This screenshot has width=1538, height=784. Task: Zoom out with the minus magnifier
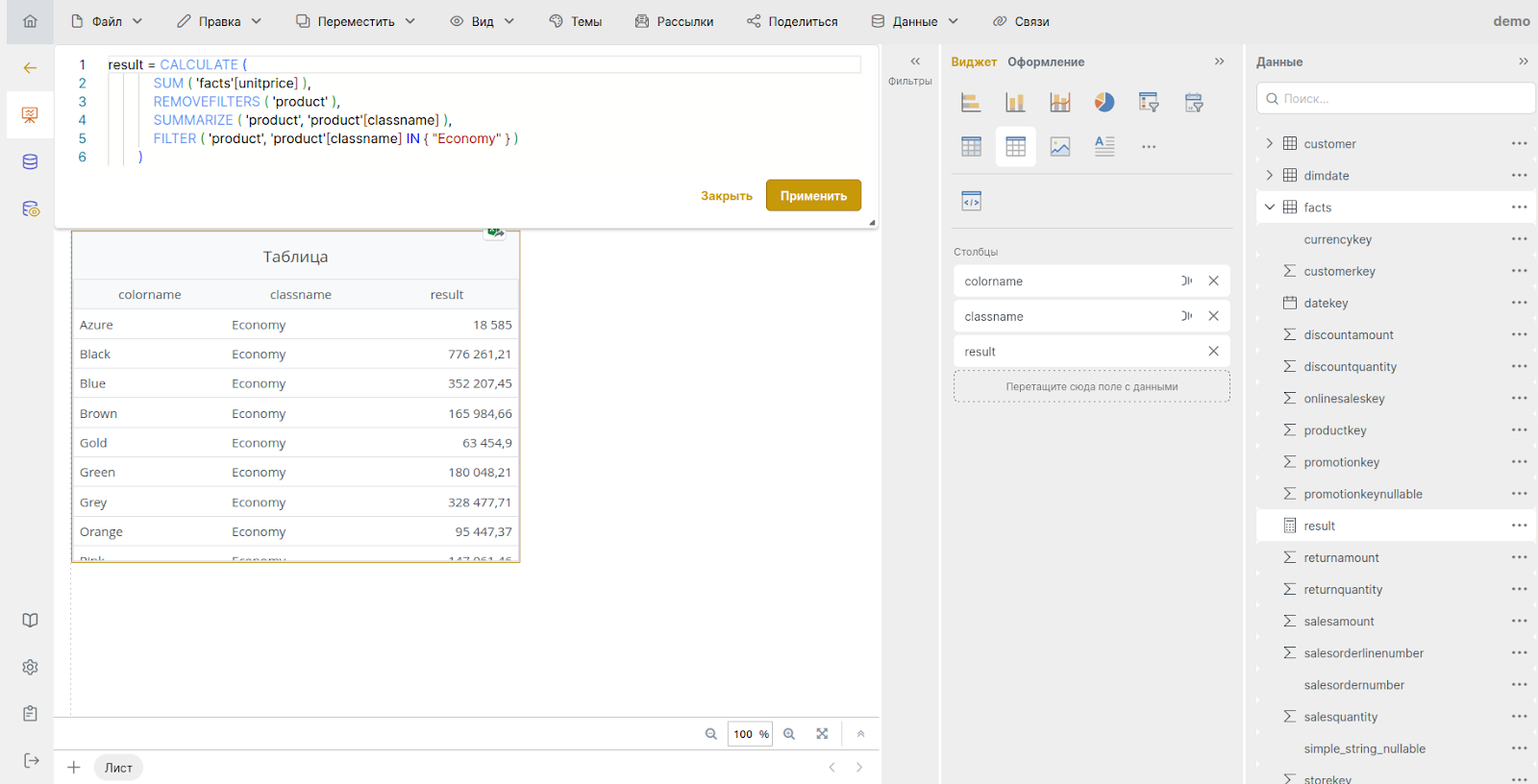(711, 734)
